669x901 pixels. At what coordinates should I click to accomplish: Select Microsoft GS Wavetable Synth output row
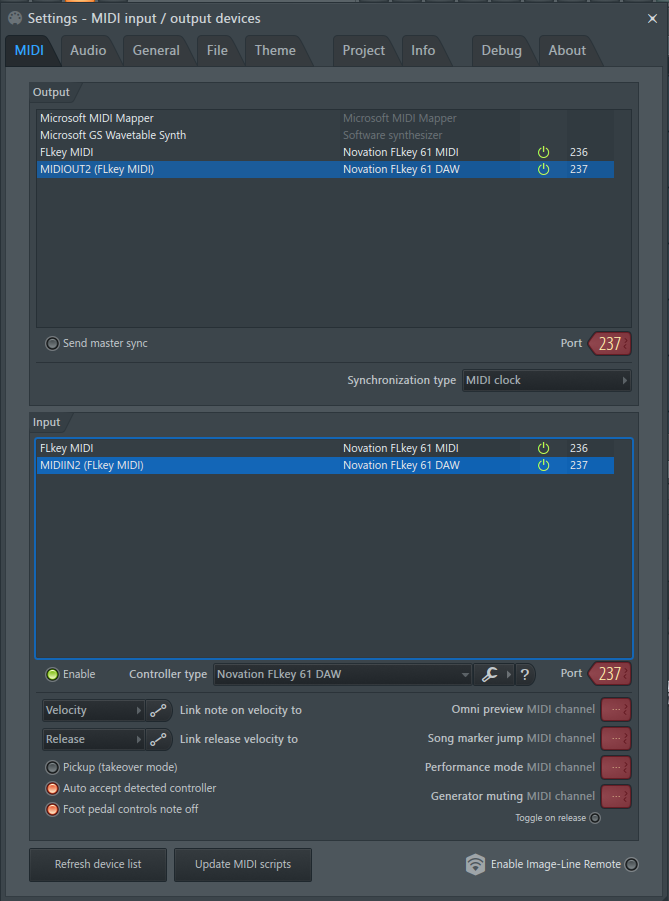(325, 135)
